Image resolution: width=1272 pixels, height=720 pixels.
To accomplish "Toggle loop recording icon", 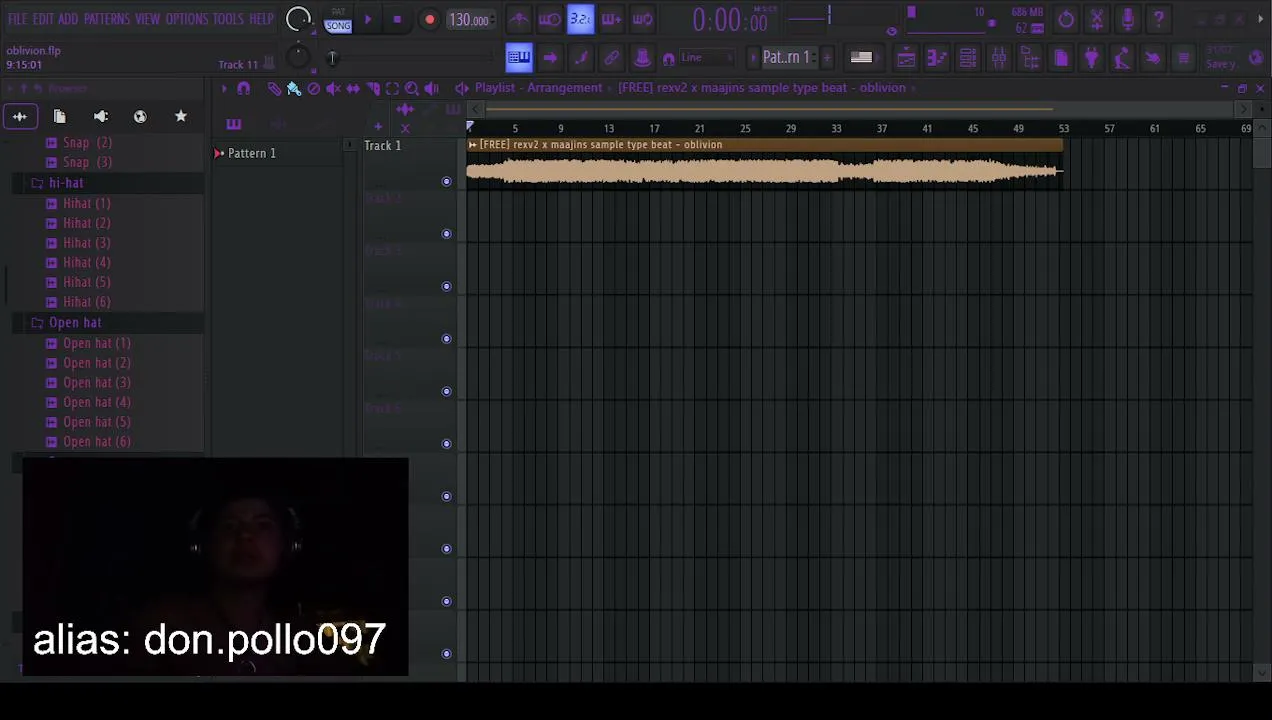I will [643, 19].
